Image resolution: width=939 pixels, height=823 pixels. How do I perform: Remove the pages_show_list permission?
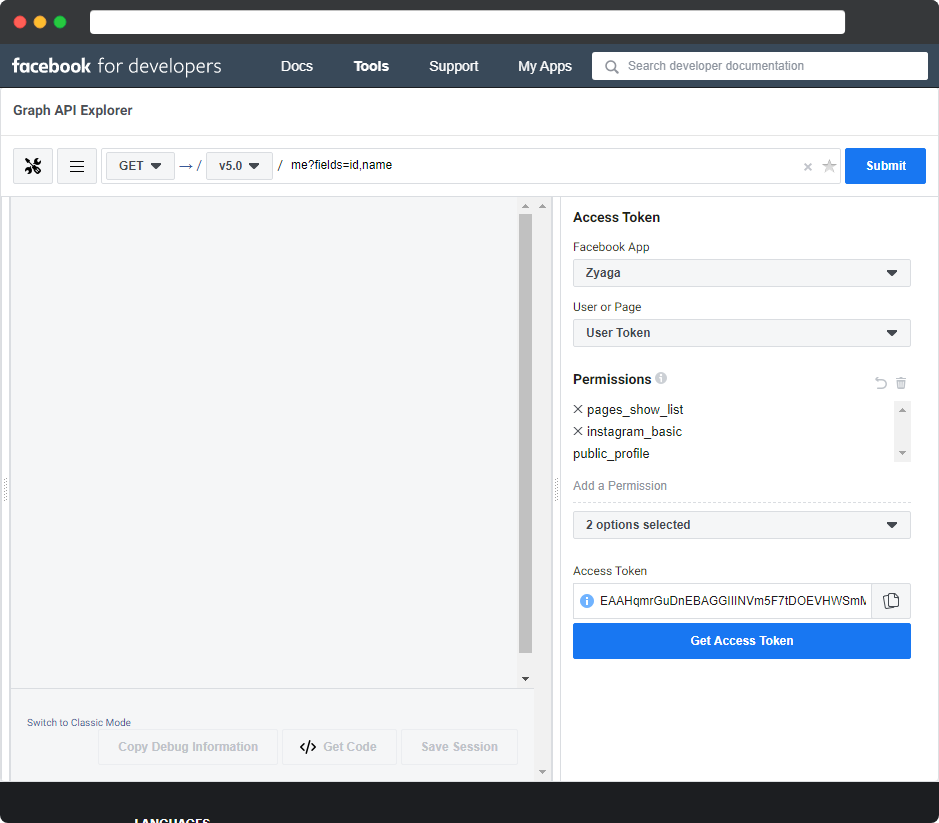578,410
